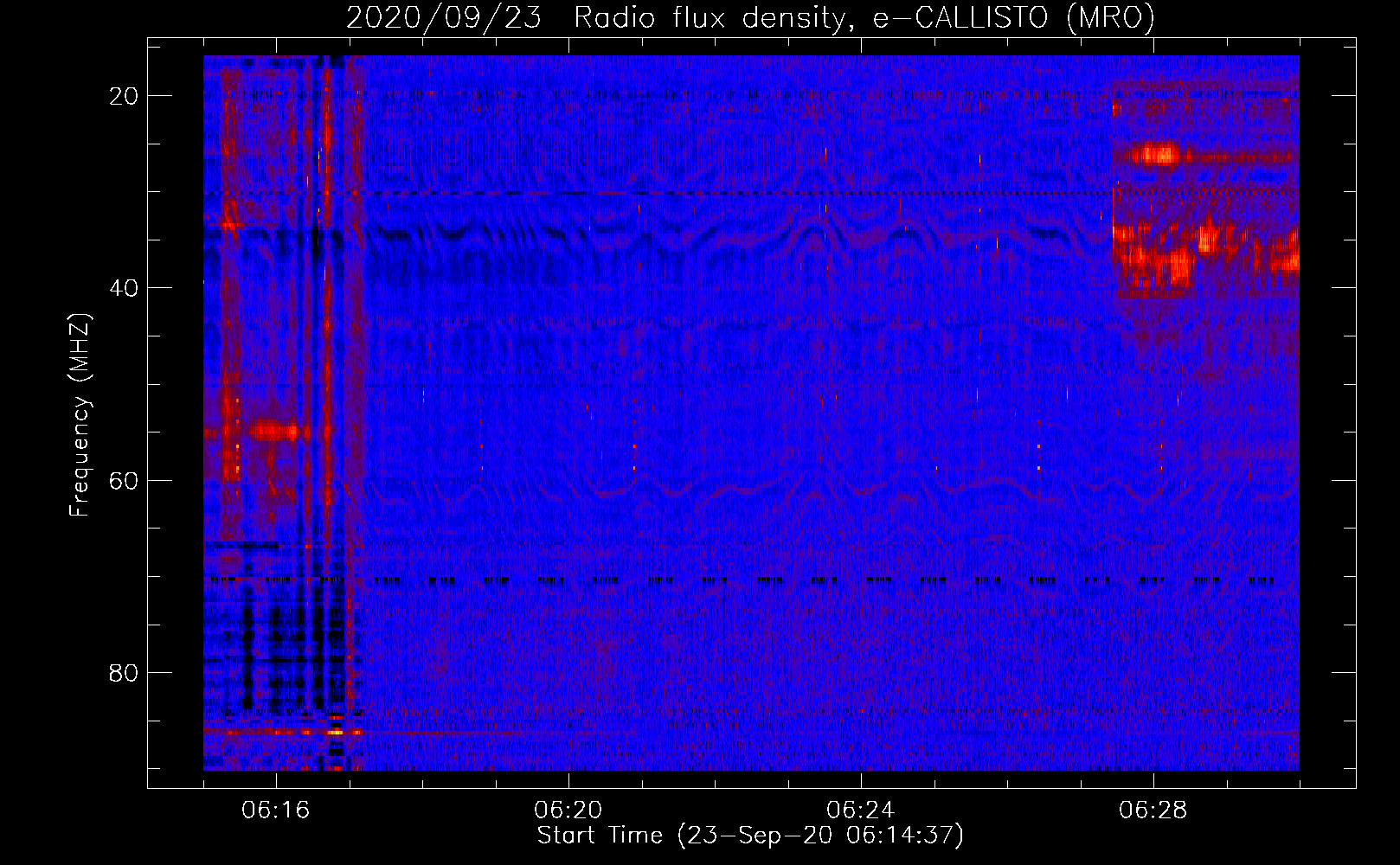Click the bright burst near 26 MHz at 06:28
1400x865 pixels.
(x=1157, y=155)
